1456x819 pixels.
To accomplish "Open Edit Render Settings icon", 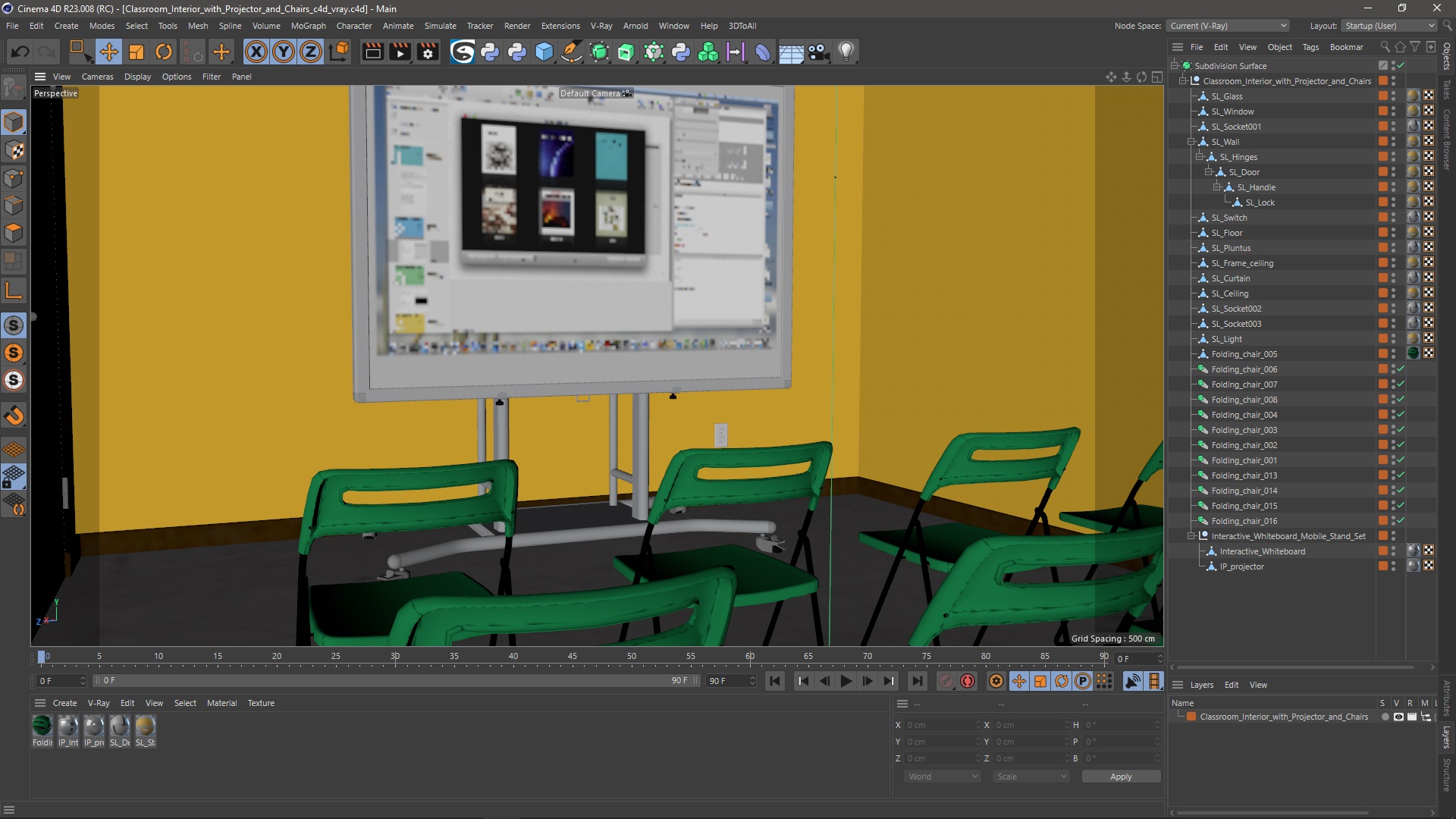I will tap(428, 52).
